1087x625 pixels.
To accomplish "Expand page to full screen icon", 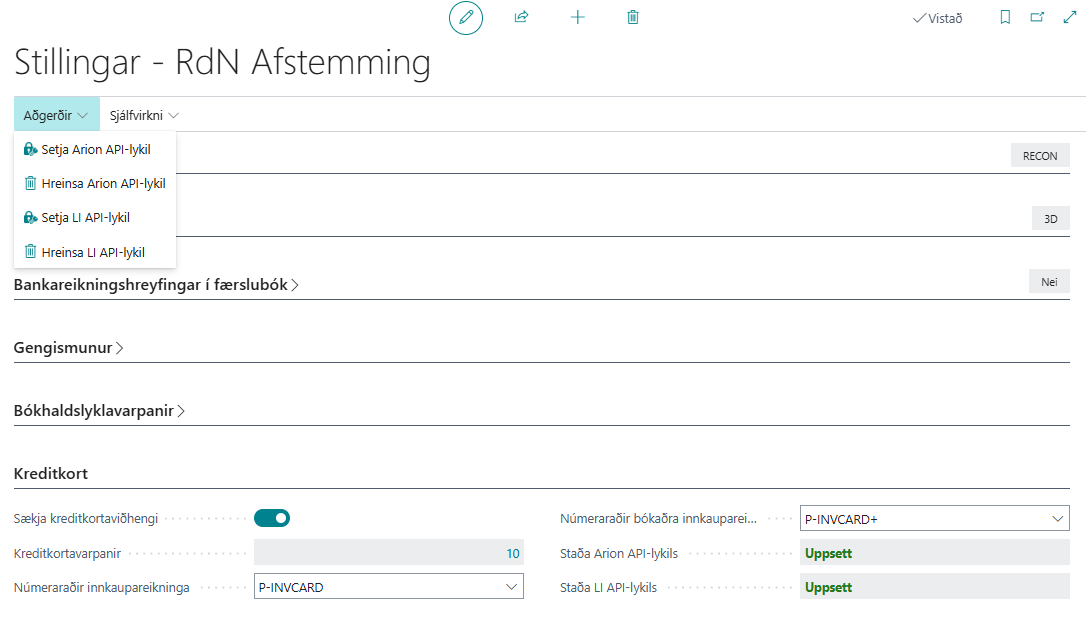I will 1070,17.
